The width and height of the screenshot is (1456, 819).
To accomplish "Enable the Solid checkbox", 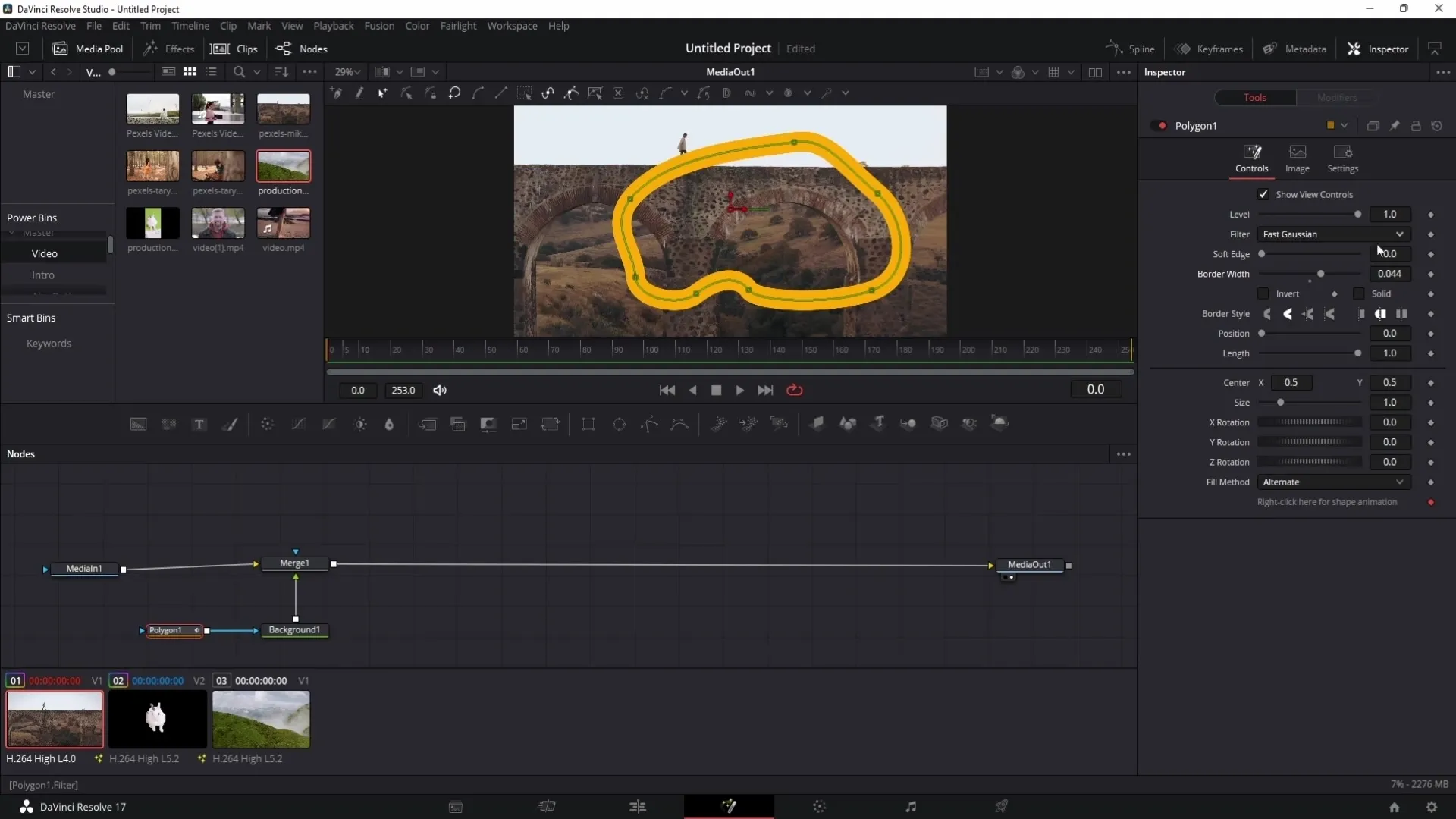I will (1359, 293).
